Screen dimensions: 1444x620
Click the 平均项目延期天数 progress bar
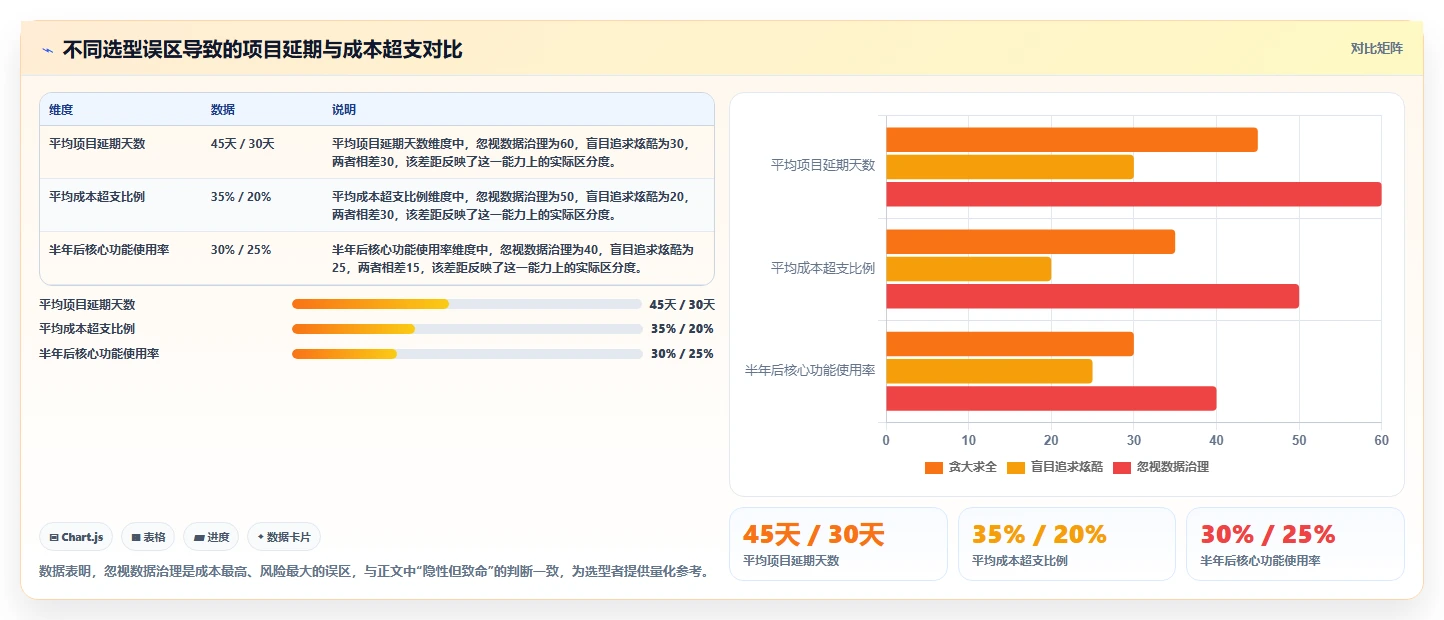[x=466, y=304]
